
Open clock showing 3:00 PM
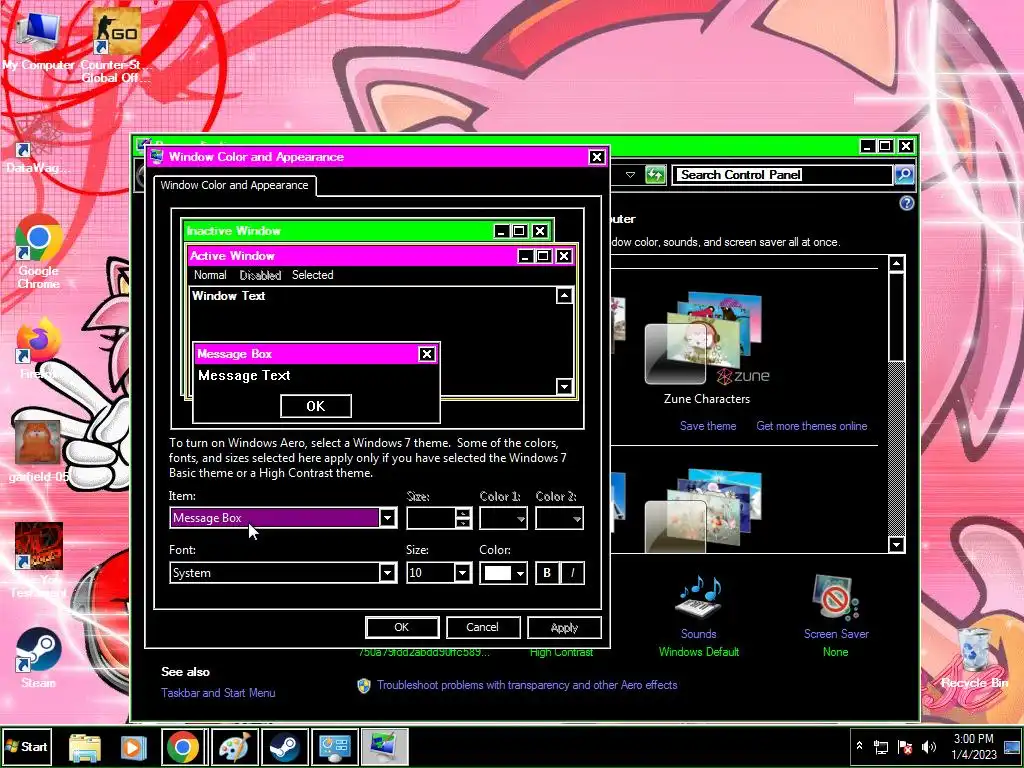pyautogui.click(x=973, y=746)
